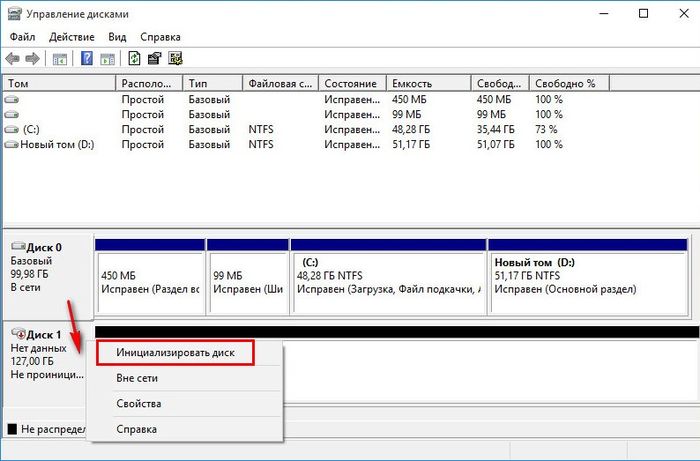This screenshot has width=700, height=461.
Task: Click the drive icon next to (C:)
Action: click(x=12, y=129)
